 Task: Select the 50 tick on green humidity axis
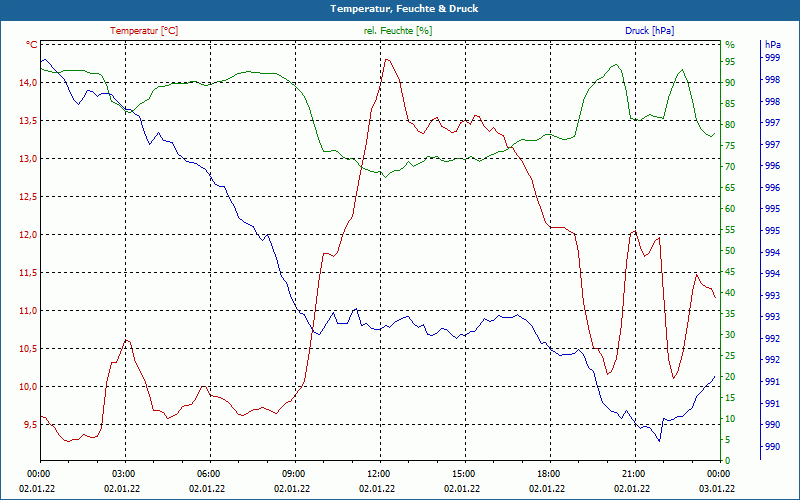(x=730, y=251)
